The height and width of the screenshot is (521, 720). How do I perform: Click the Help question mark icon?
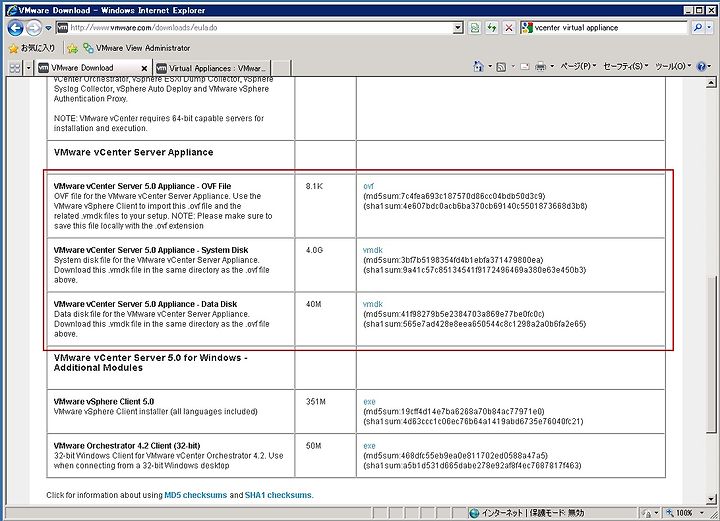[x=701, y=67]
